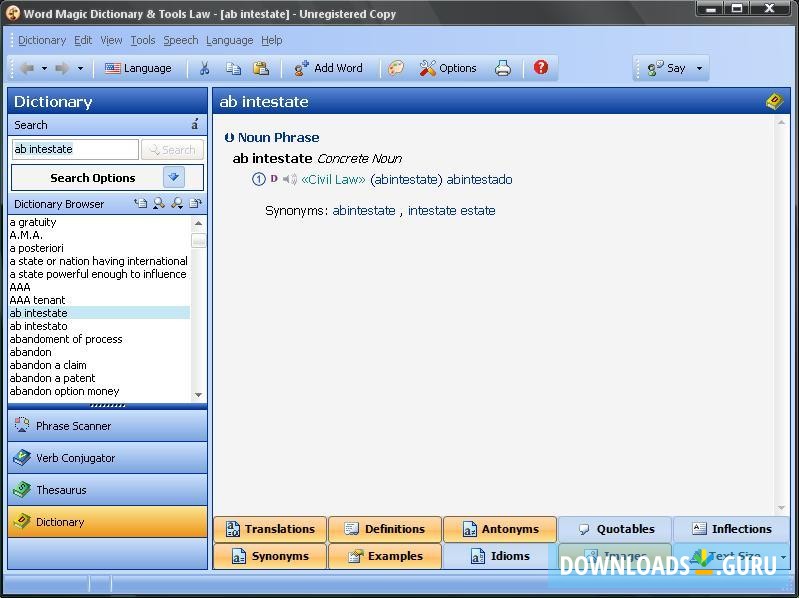
Task: Click synonym link 'abintestate'
Action: 364,210
